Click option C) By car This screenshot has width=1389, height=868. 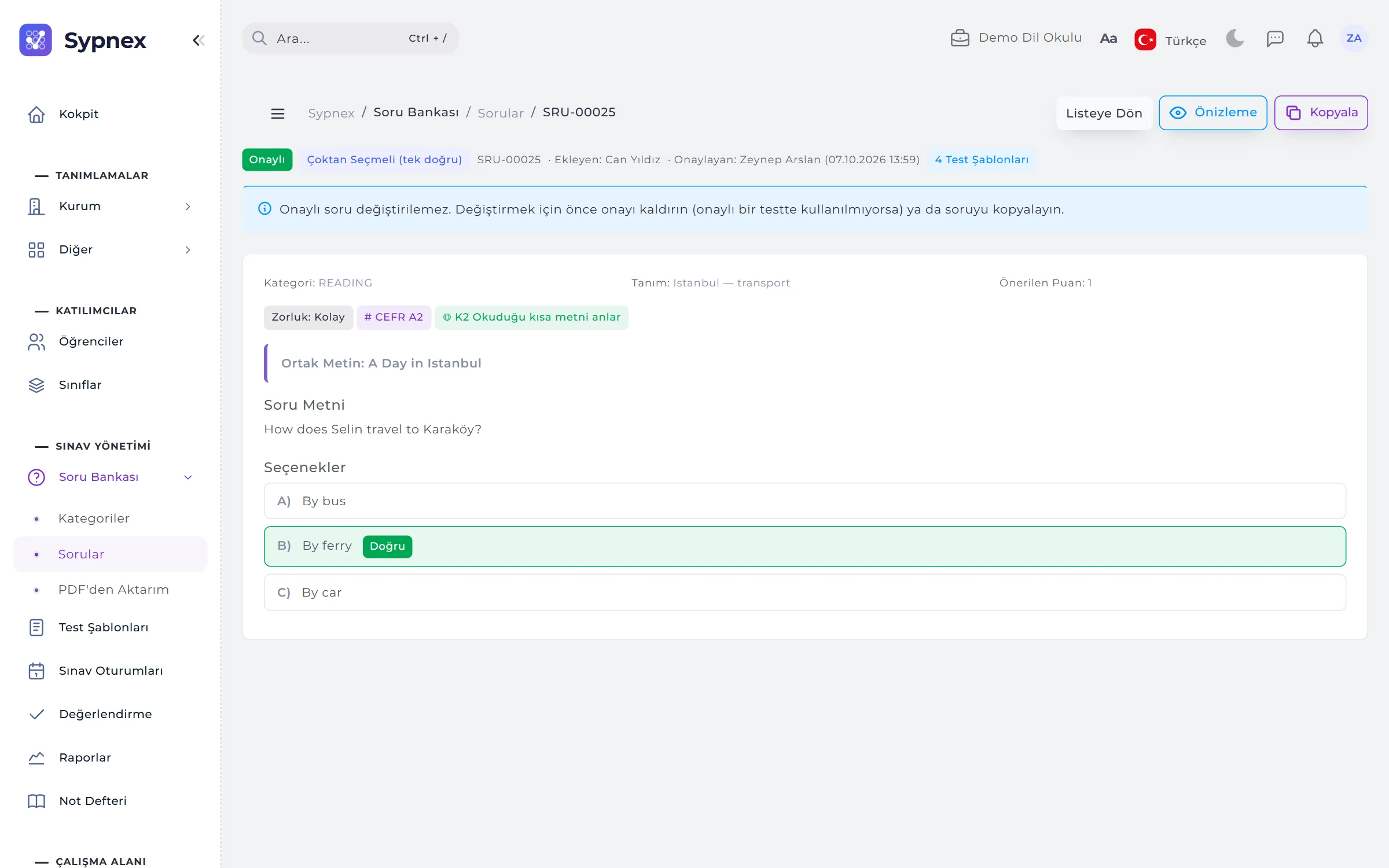point(804,593)
